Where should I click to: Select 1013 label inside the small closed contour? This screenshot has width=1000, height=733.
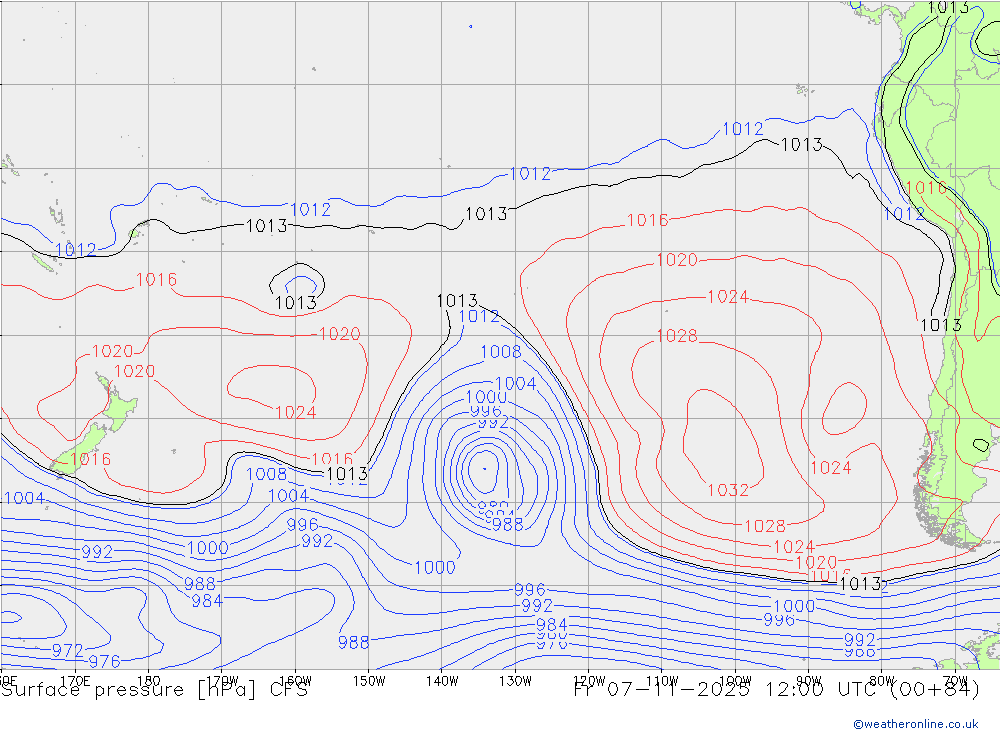[x=295, y=302]
